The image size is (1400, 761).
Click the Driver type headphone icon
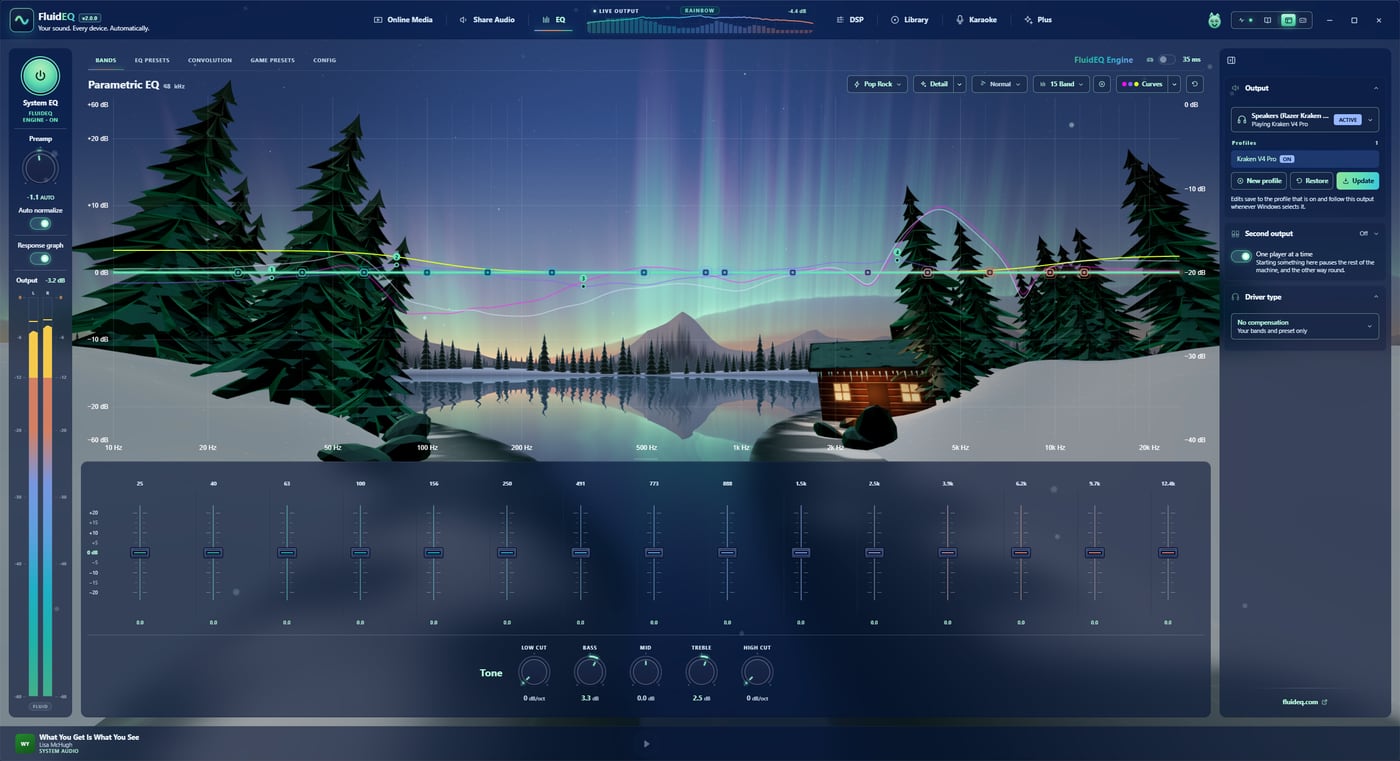click(1236, 297)
